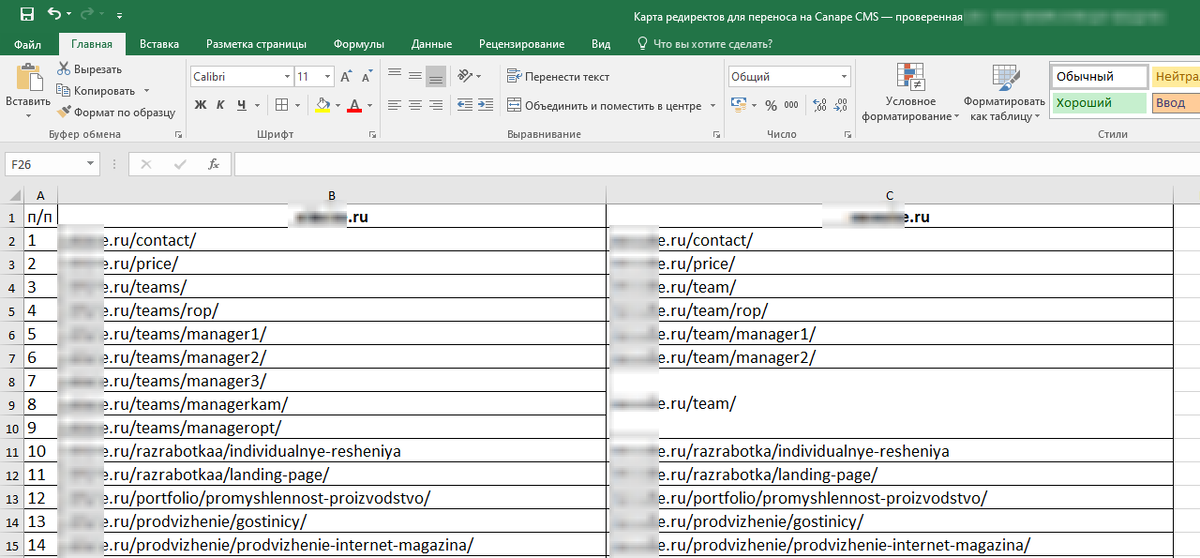Open the font color dropdown arrow
1200x558 pixels.
coord(369,105)
